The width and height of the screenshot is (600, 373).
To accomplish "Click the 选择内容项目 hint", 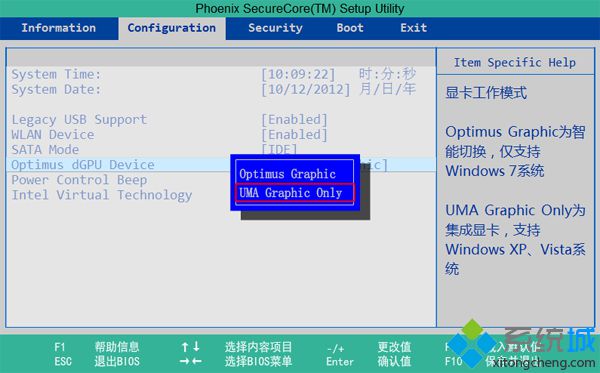I will 258,347.
